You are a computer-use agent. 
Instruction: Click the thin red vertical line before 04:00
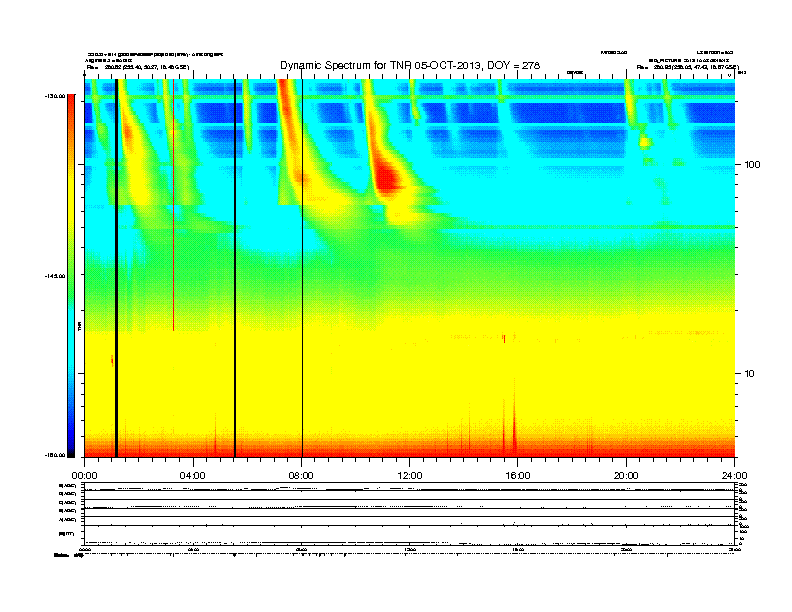173,205
